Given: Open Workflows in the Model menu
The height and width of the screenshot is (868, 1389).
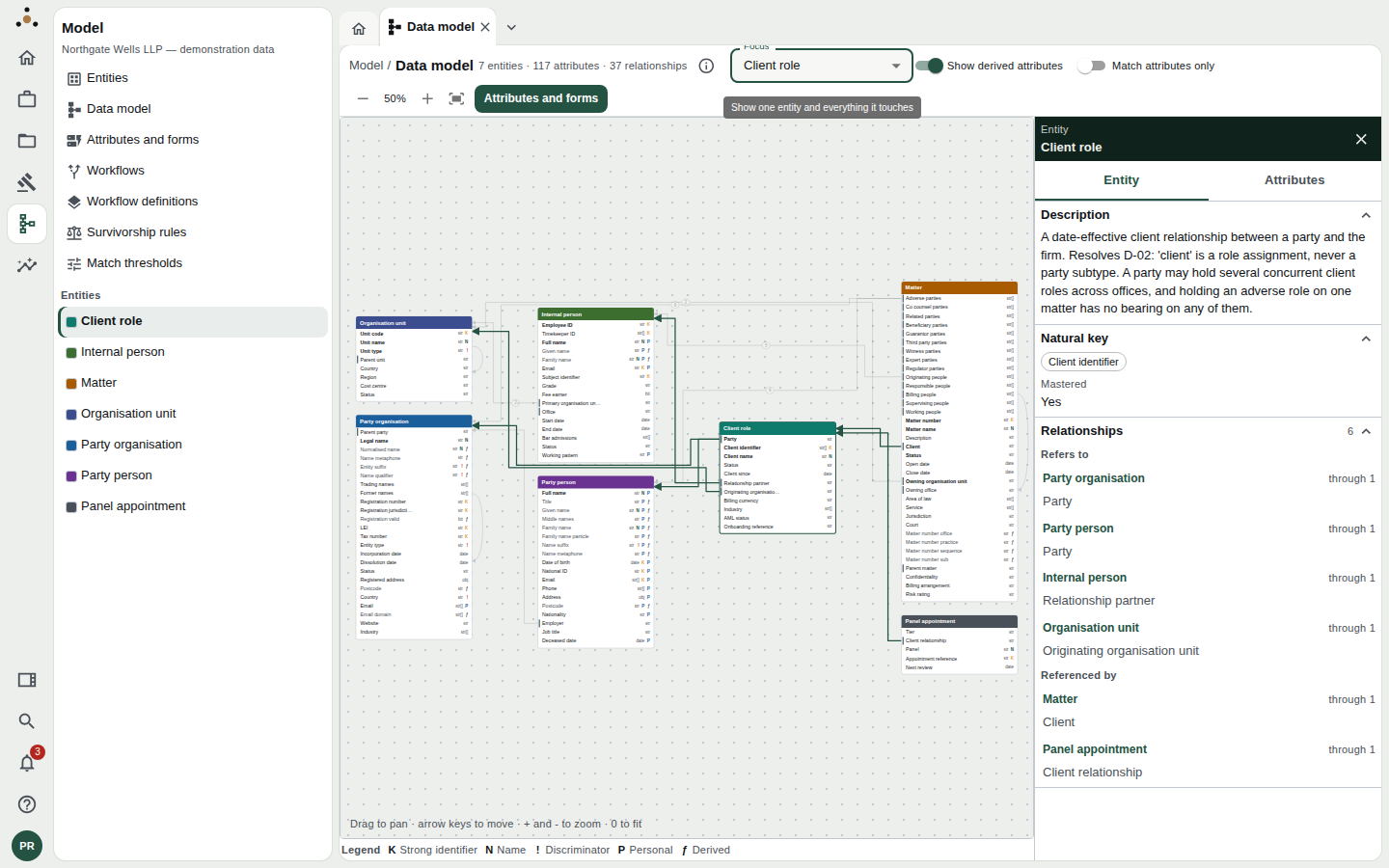Looking at the screenshot, I should click(193, 171).
